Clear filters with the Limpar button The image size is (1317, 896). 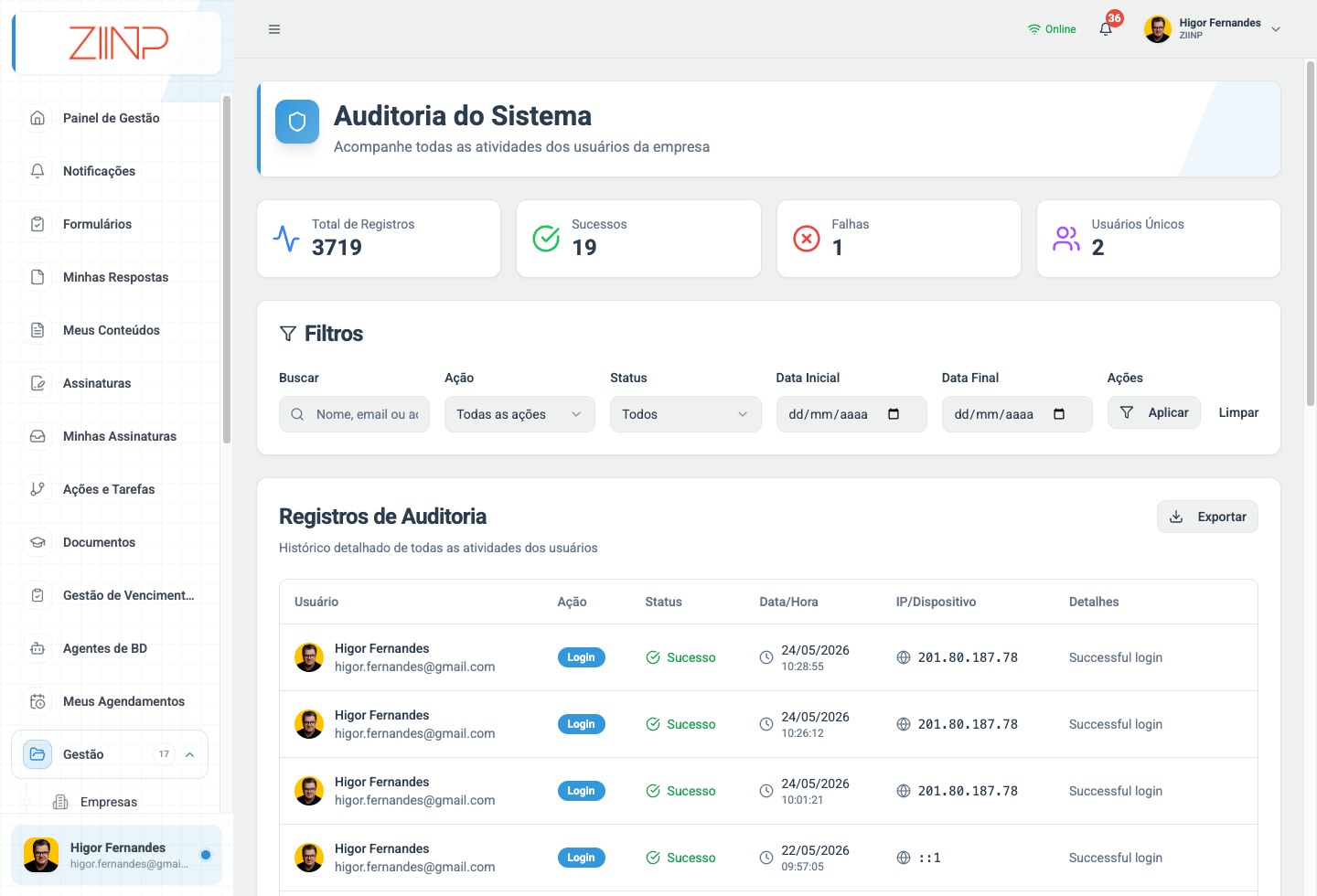[1238, 412]
